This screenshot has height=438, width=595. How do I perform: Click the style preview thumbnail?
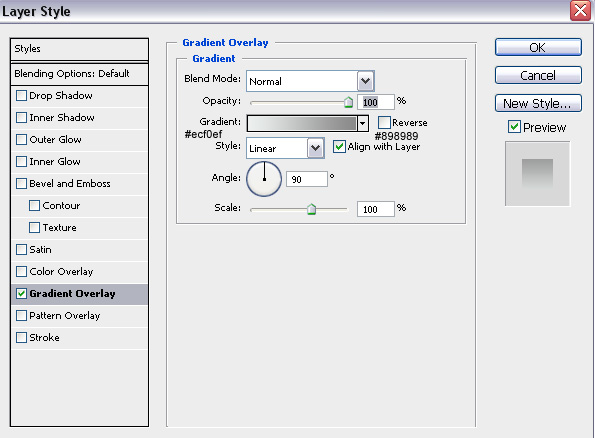(x=537, y=174)
